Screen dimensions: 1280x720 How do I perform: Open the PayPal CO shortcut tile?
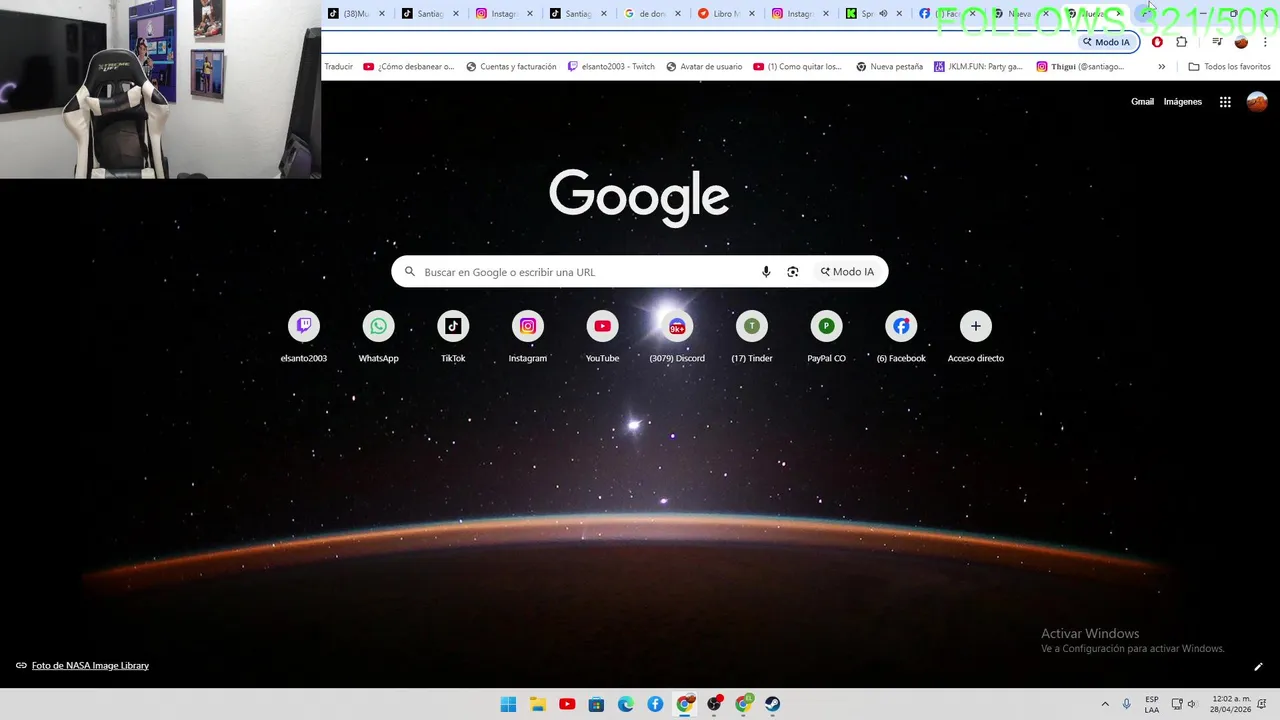pyautogui.click(x=826, y=336)
